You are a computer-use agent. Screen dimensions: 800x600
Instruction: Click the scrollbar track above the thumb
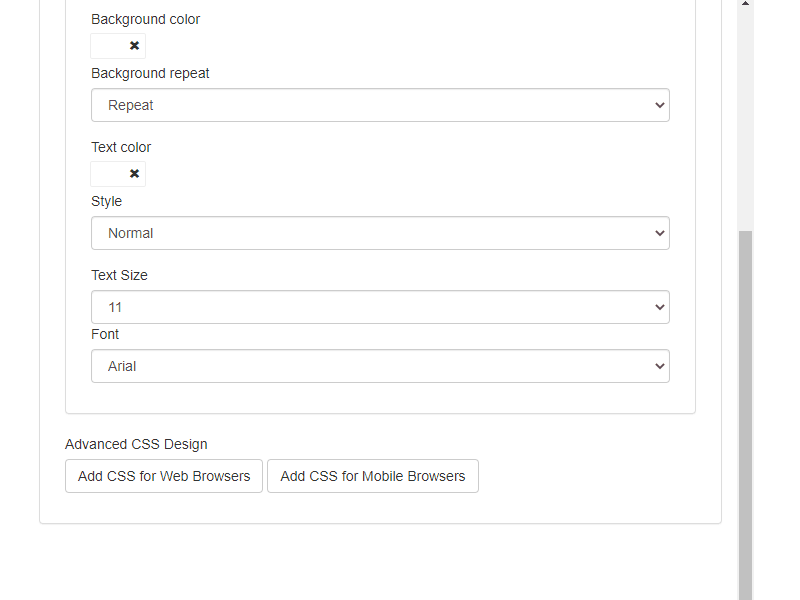pyautogui.click(x=745, y=120)
